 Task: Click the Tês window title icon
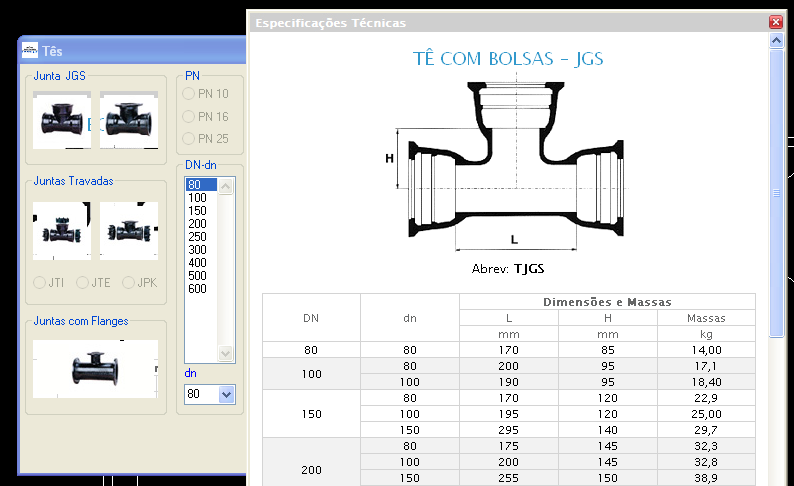(30, 50)
